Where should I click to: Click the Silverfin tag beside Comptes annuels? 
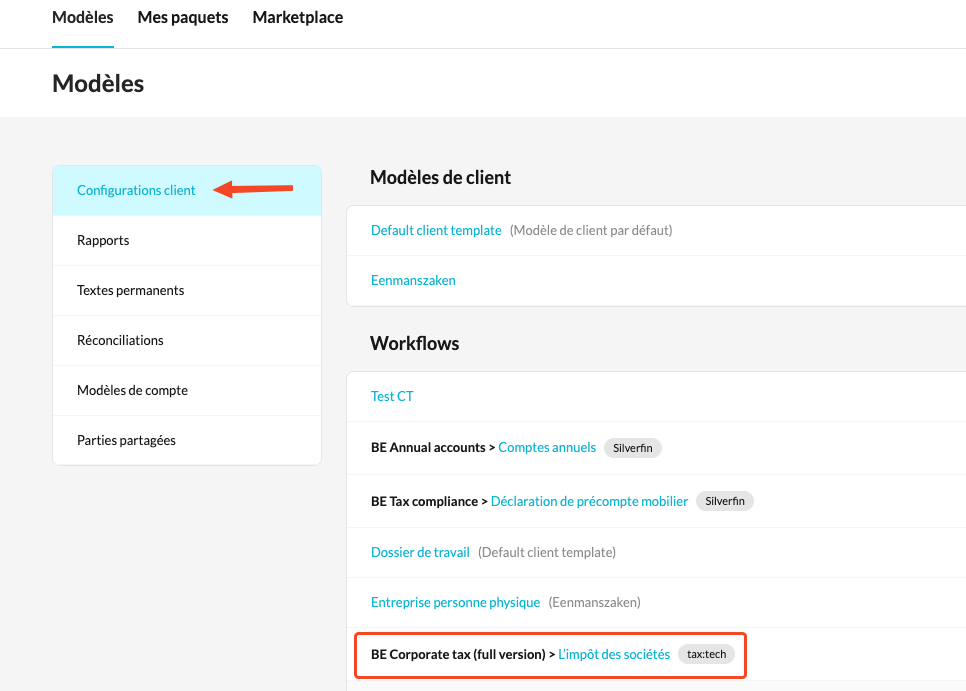[x=633, y=448]
